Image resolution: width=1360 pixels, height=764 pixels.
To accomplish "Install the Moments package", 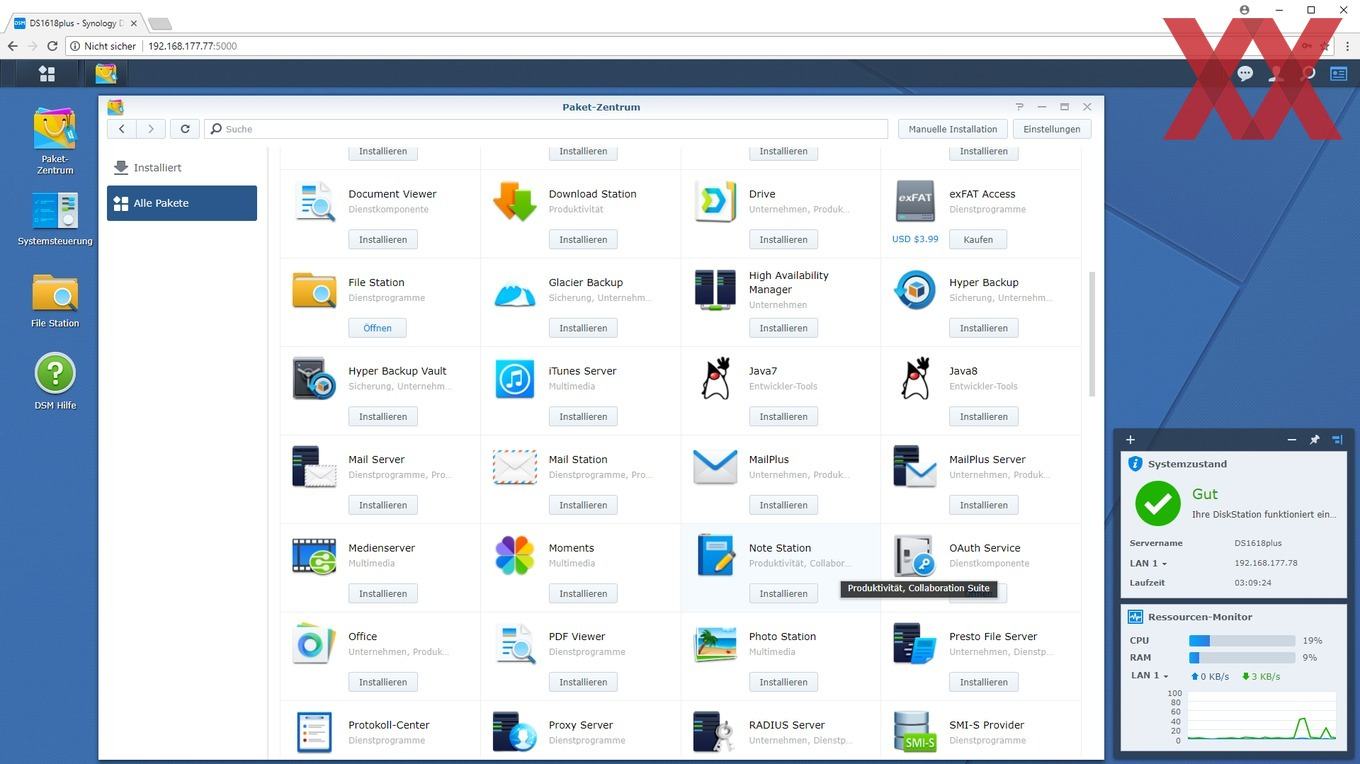I will pos(583,594).
